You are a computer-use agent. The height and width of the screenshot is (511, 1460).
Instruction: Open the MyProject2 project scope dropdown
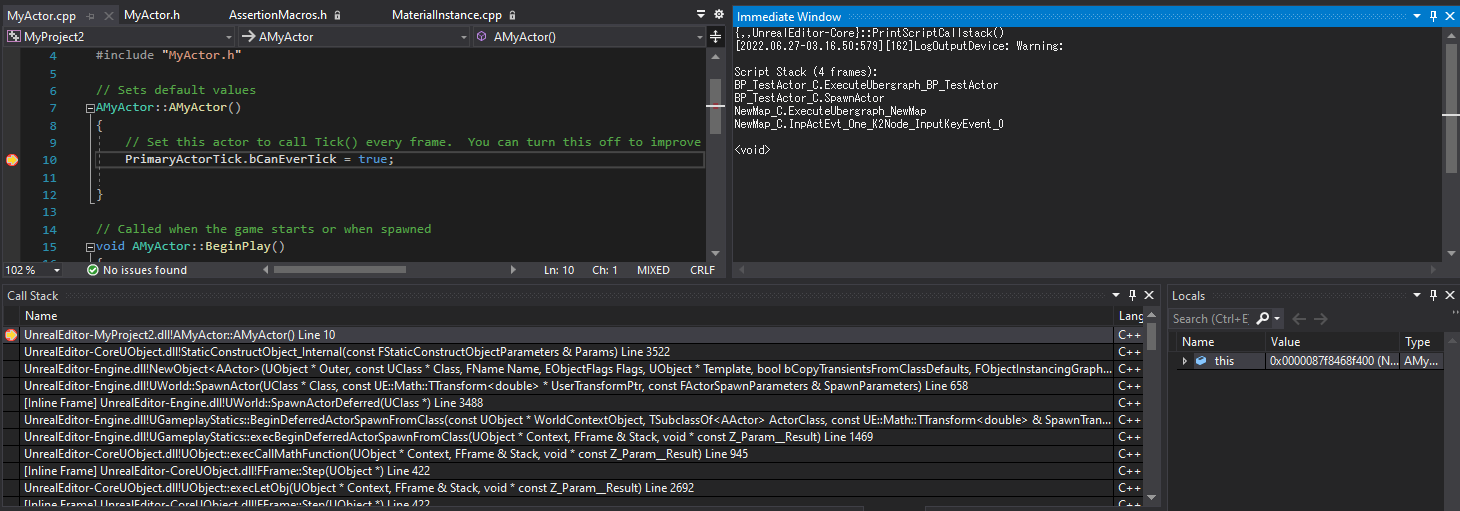(119, 36)
